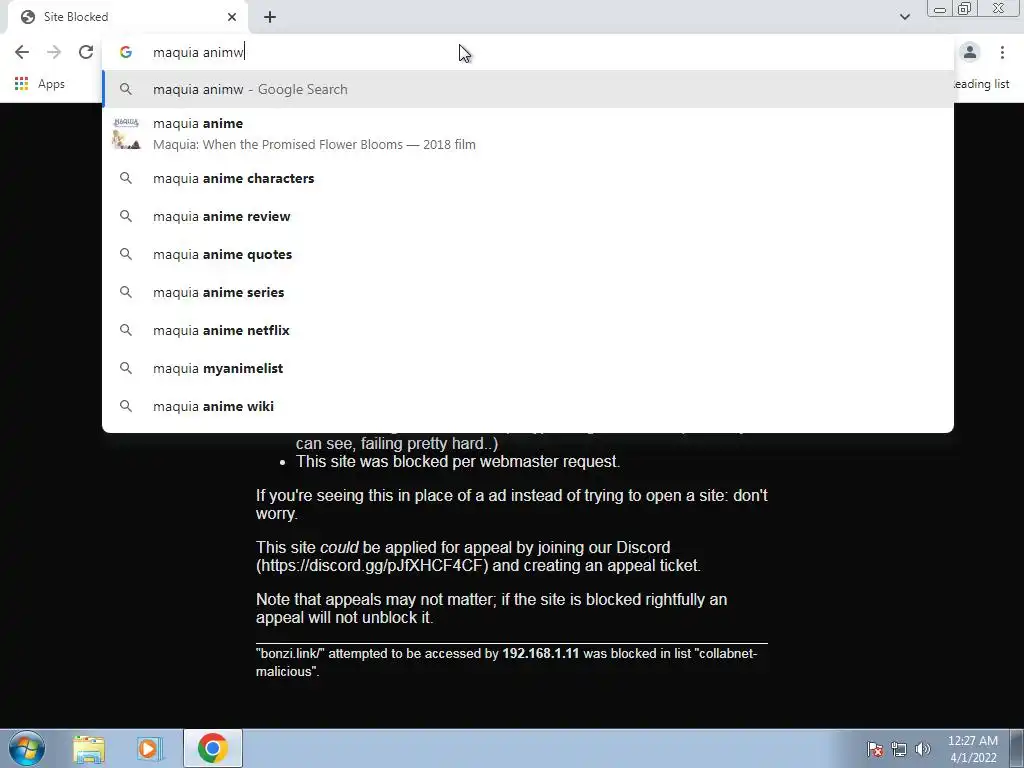Select 'maquia anime series' suggestion

point(528,292)
